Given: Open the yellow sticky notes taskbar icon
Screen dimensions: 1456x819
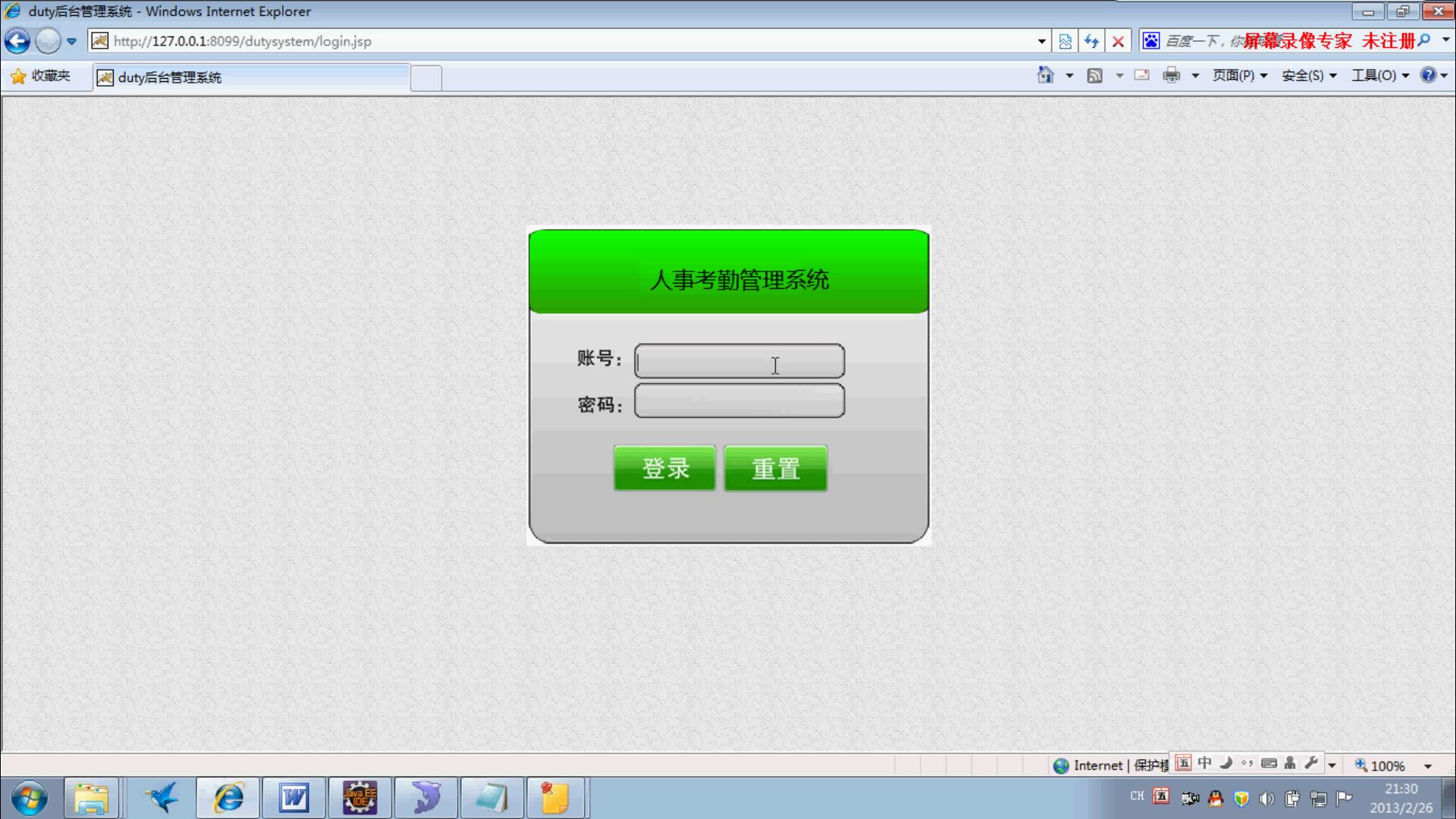Looking at the screenshot, I should pos(555,799).
